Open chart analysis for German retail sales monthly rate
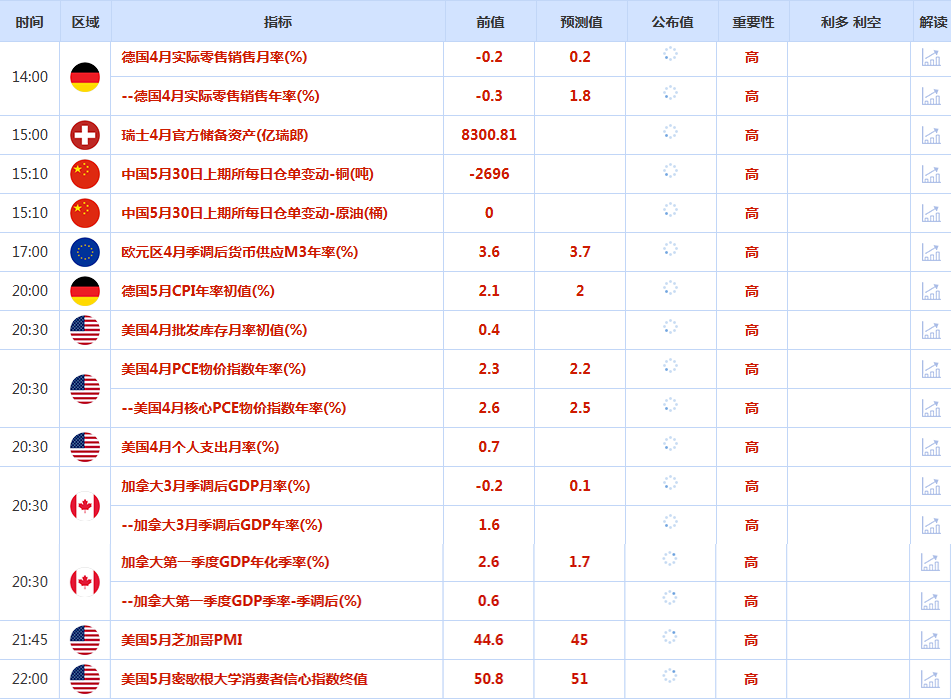 931,57
